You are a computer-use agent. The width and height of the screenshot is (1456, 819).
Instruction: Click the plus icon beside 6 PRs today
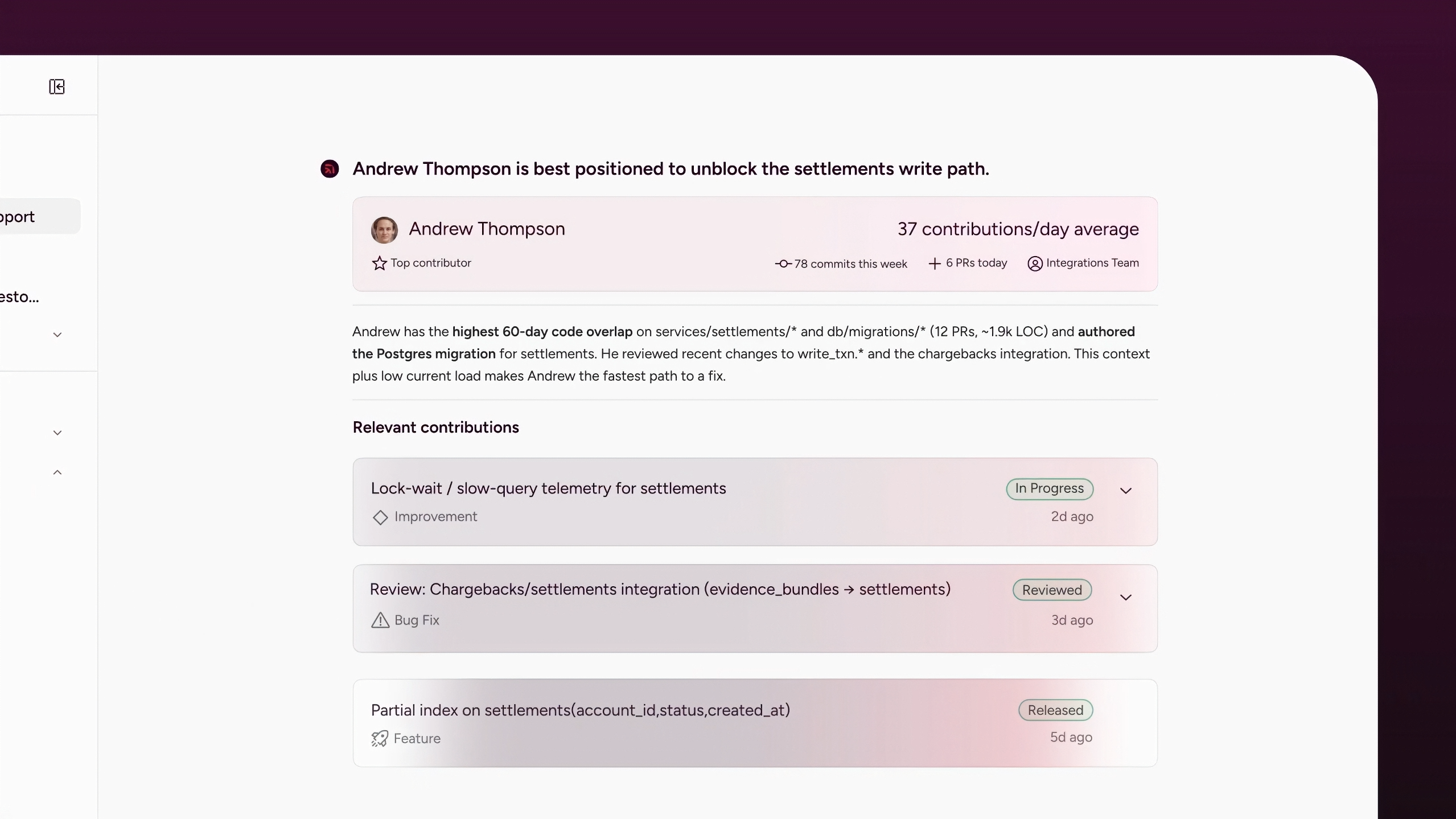[x=934, y=264]
